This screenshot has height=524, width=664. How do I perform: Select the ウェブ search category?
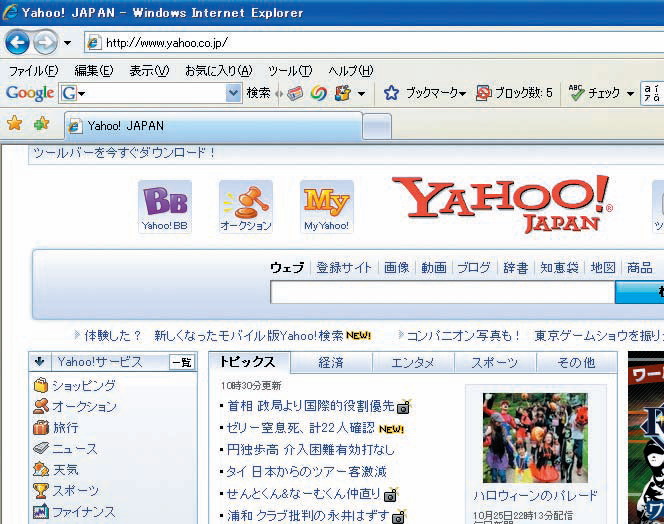click(x=287, y=268)
